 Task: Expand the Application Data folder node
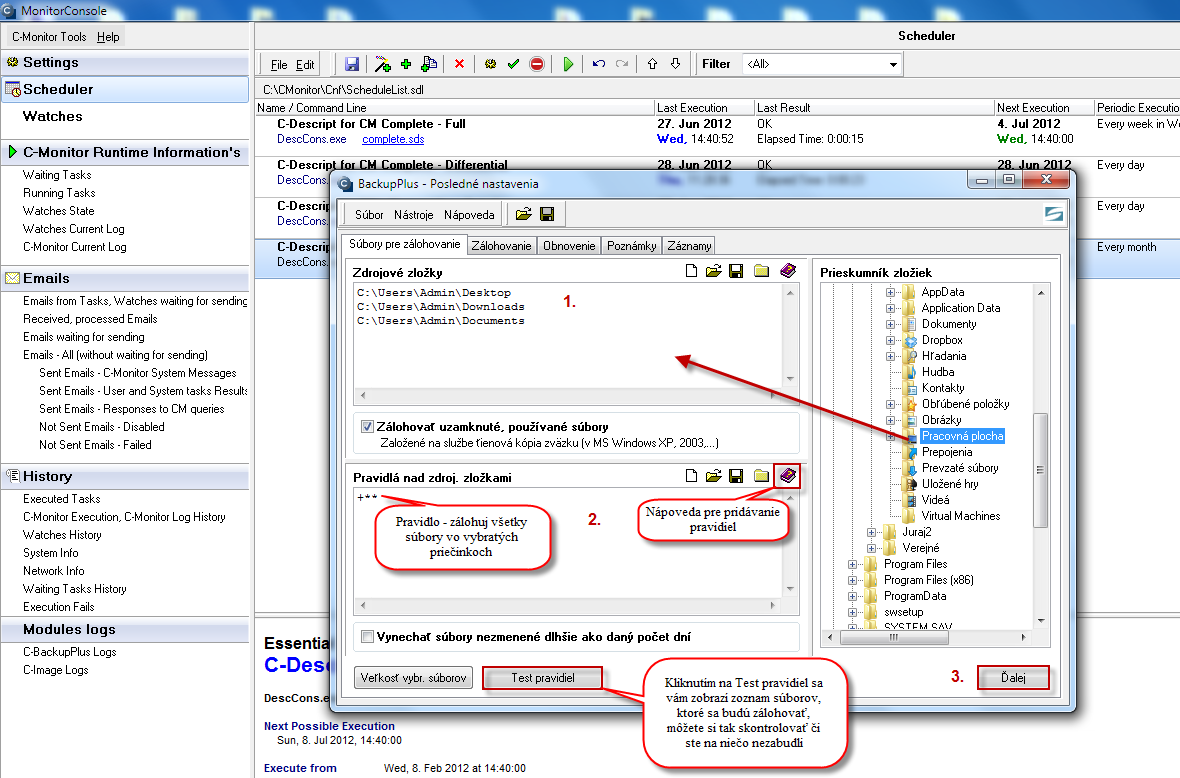pyautogui.click(x=890, y=308)
